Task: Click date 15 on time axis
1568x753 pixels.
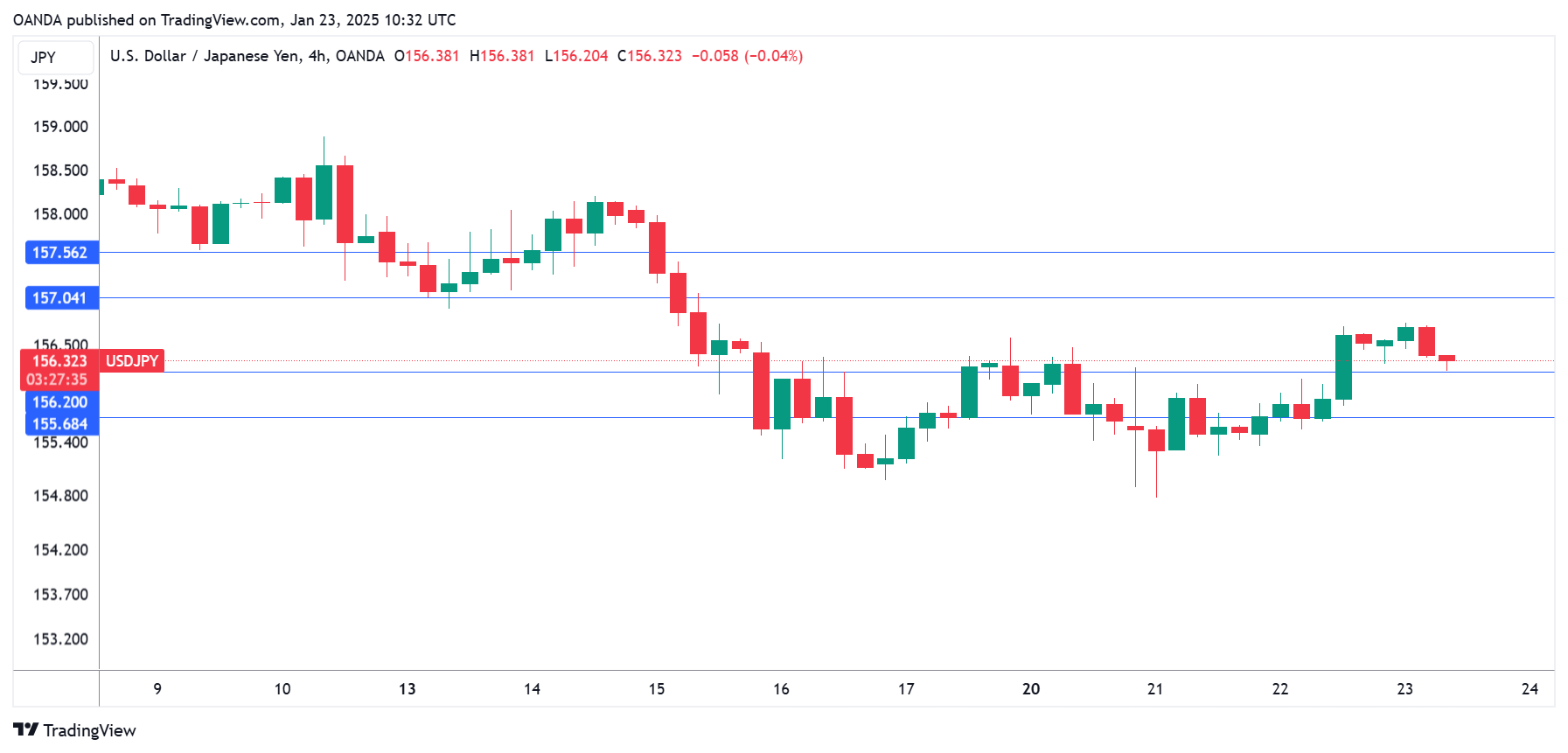Action: [x=657, y=689]
